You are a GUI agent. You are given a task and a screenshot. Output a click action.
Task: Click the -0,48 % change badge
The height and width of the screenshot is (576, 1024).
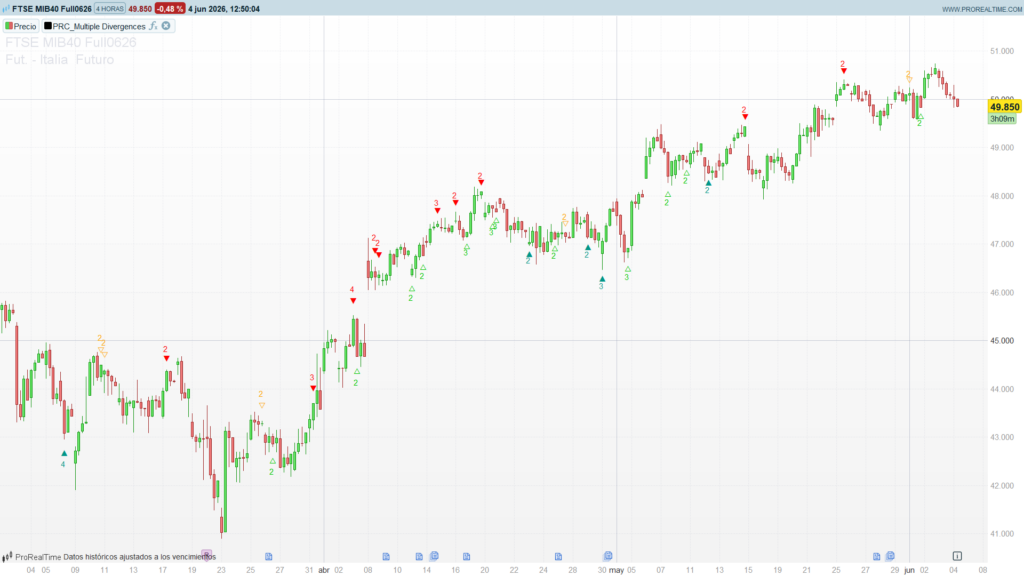click(x=170, y=9)
